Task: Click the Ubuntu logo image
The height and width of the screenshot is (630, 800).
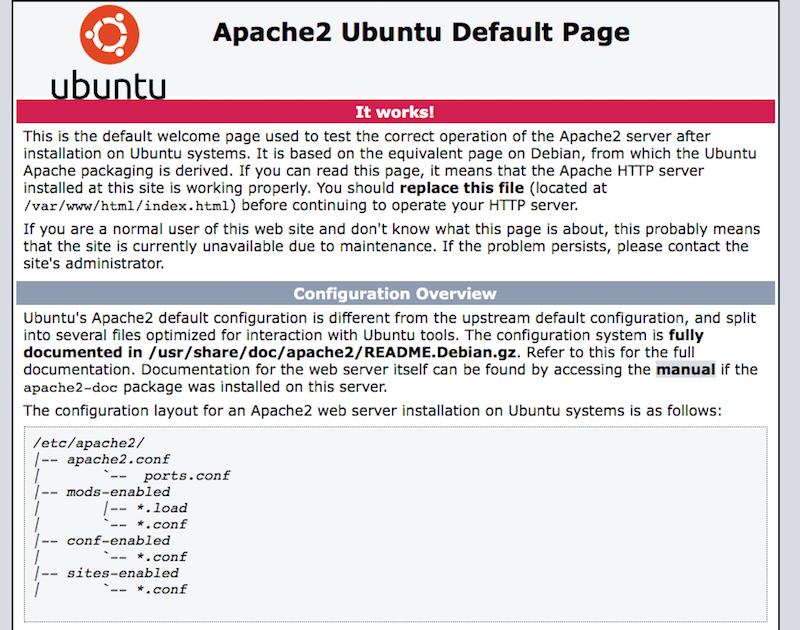Action: click(x=109, y=52)
